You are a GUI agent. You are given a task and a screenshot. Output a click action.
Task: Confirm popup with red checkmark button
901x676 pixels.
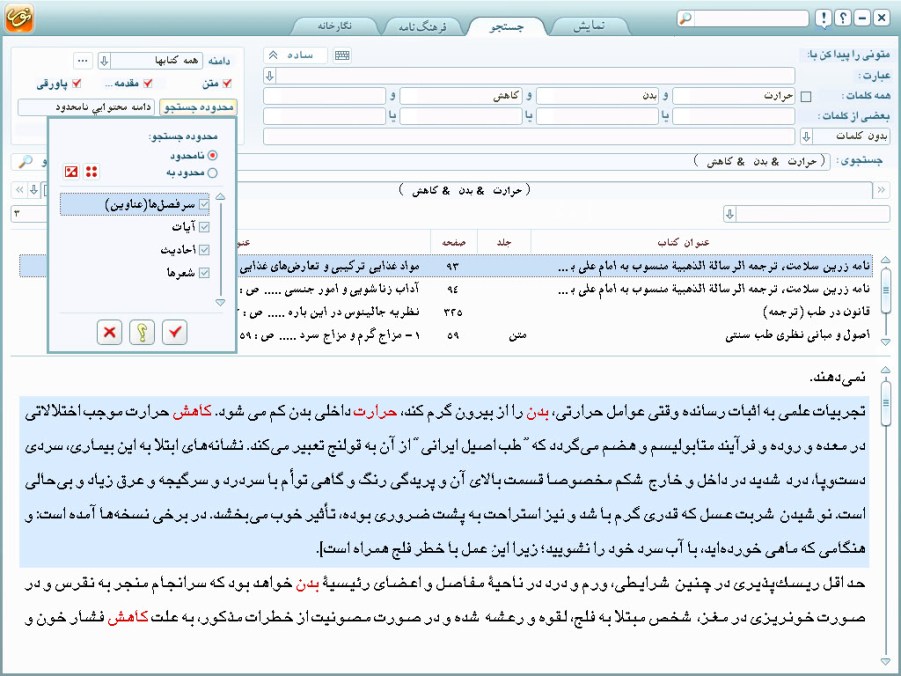(x=175, y=332)
